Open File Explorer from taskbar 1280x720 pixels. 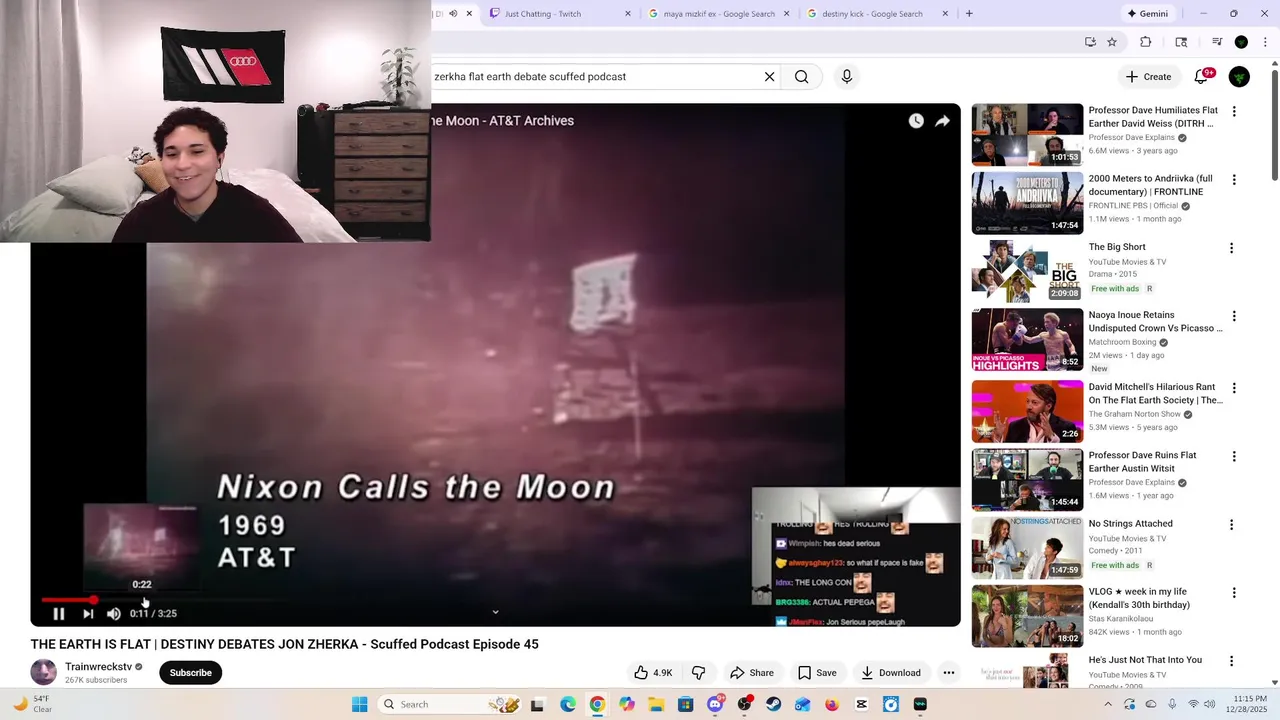[x=656, y=704]
